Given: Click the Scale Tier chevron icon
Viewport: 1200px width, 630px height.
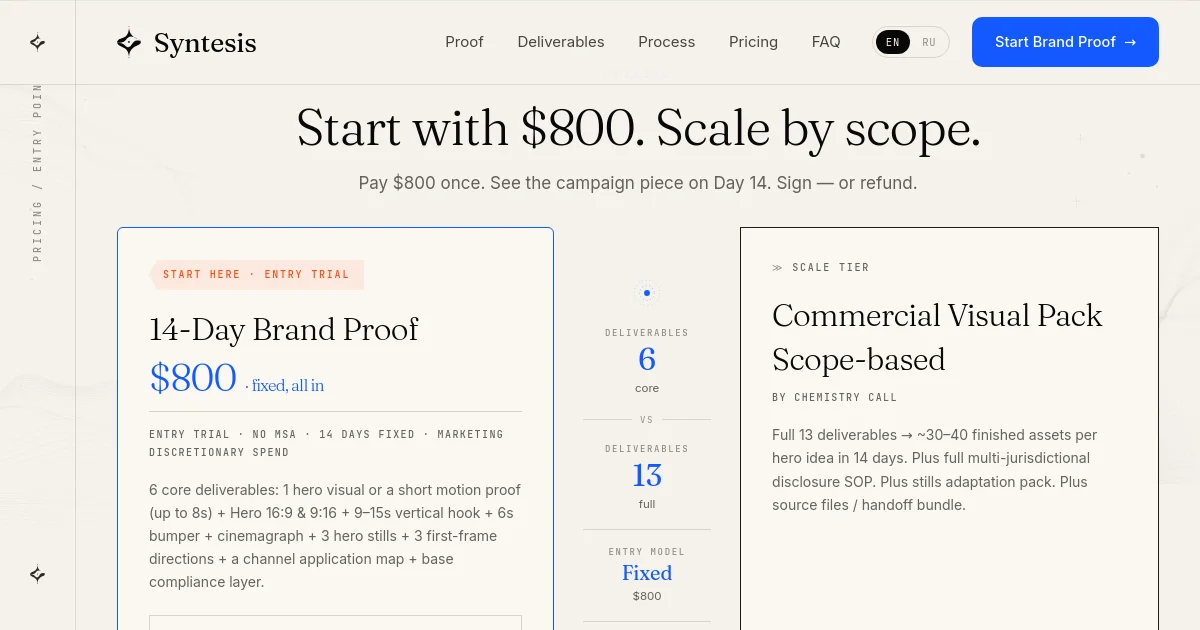Looking at the screenshot, I should tap(777, 268).
